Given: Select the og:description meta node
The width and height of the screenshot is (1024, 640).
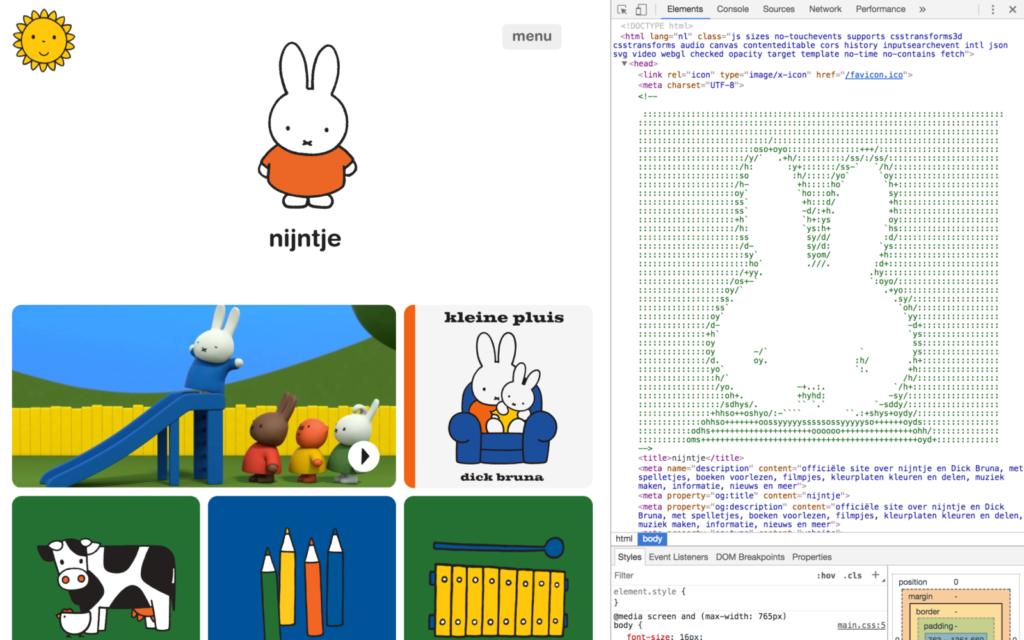Looking at the screenshot, I should pyautogui.click(x=831, y=515).
